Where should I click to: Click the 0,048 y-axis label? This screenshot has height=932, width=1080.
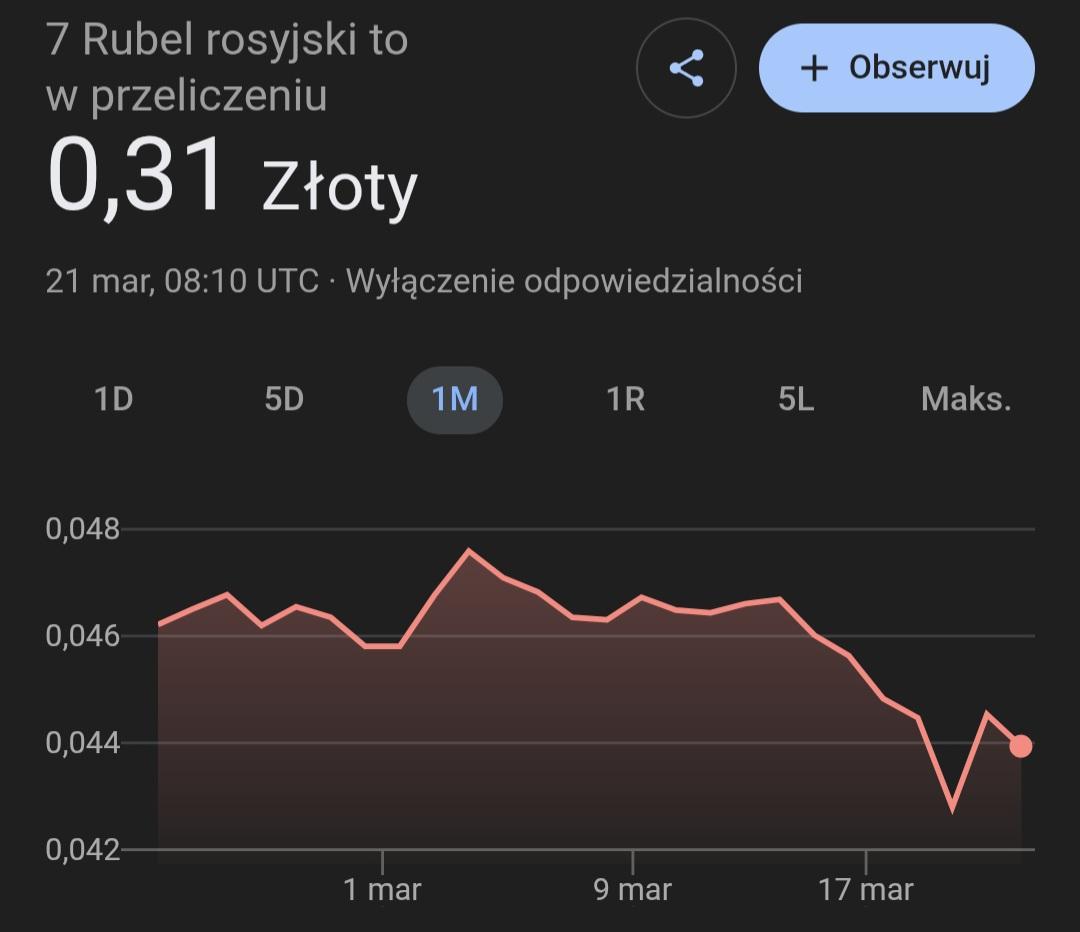83,529
